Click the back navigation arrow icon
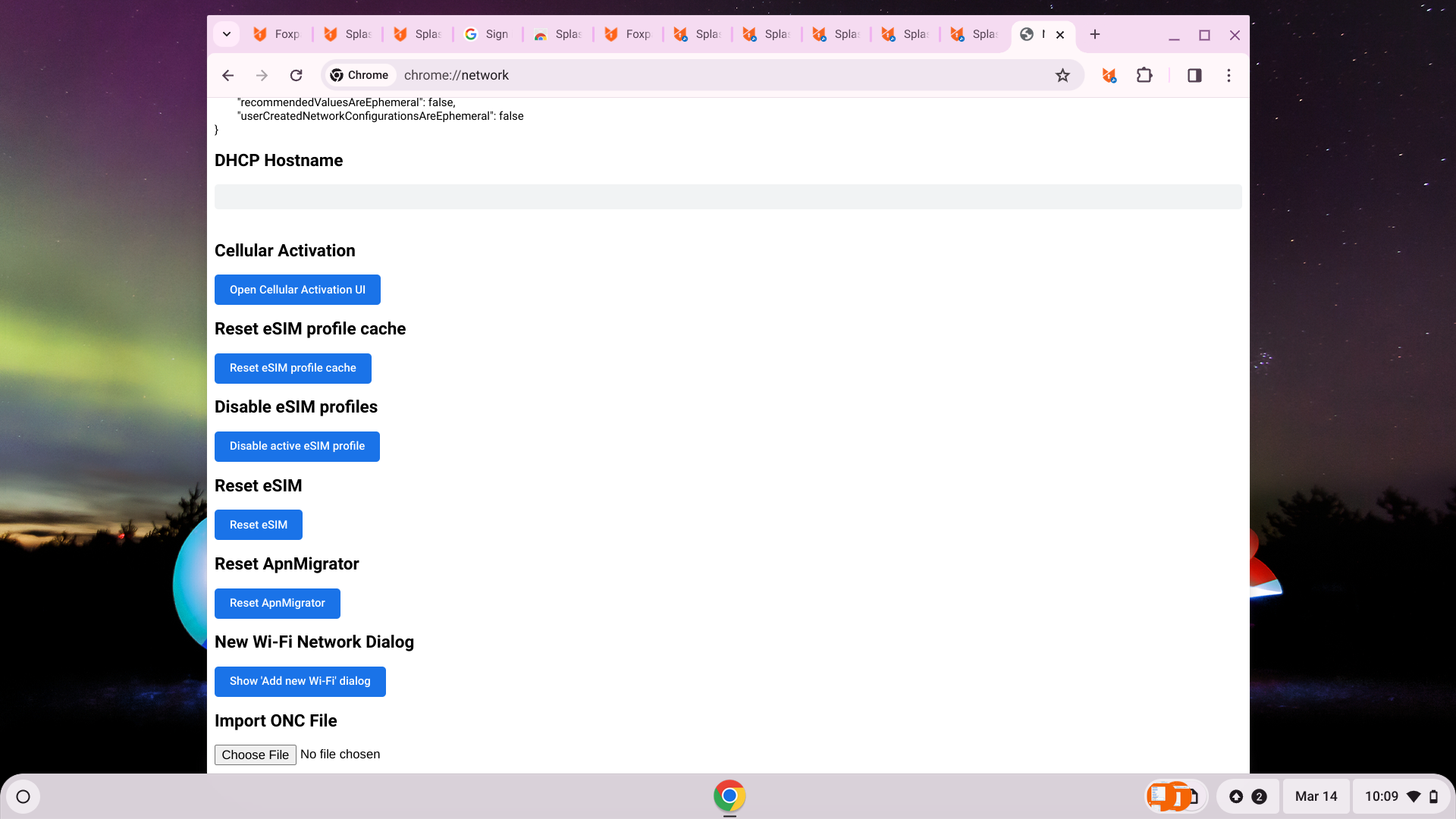 tap(227, 75)
